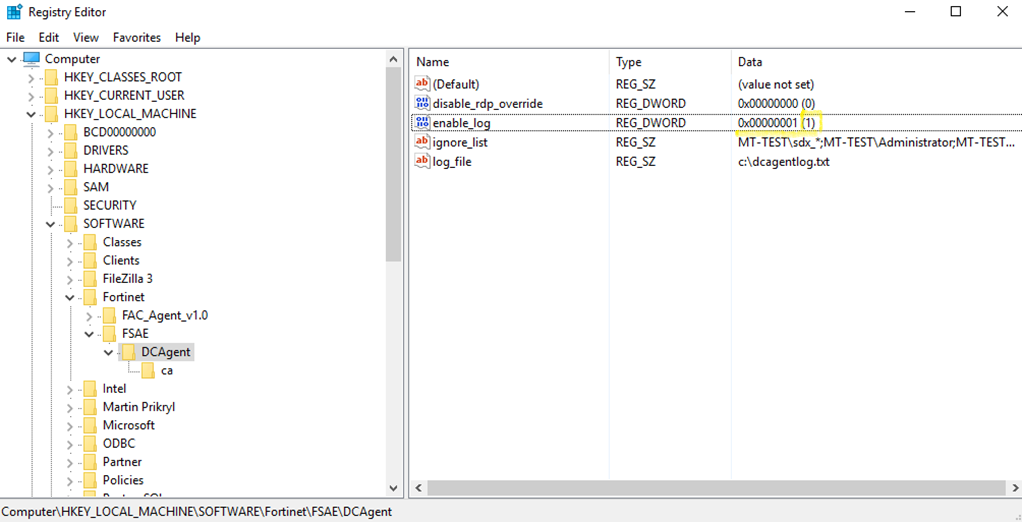Collapse the Fortinet key node

[x=70, y=297]
